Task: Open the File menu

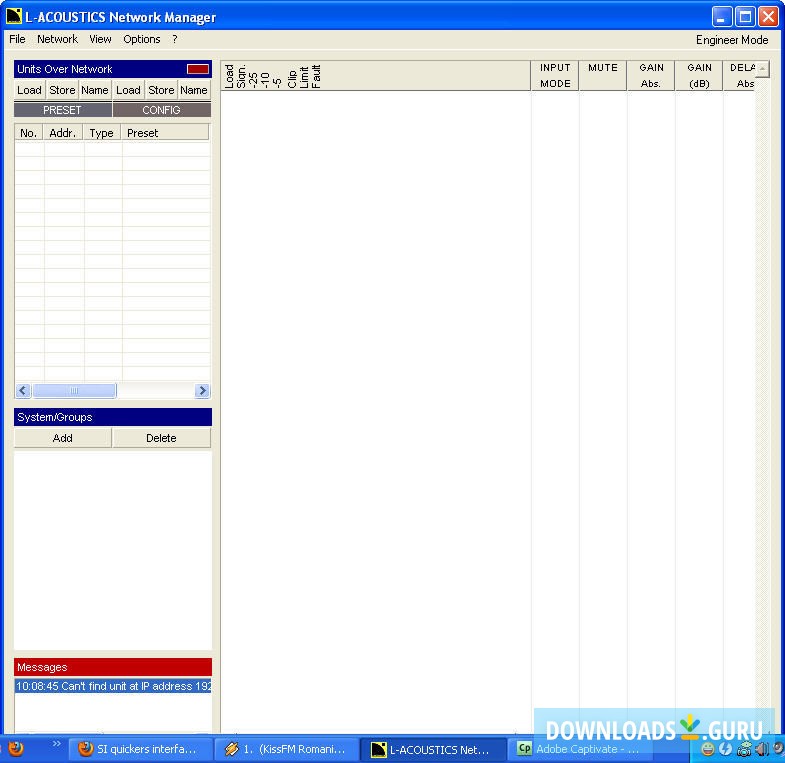Action: pyautogui.click(x=17, y=39)
